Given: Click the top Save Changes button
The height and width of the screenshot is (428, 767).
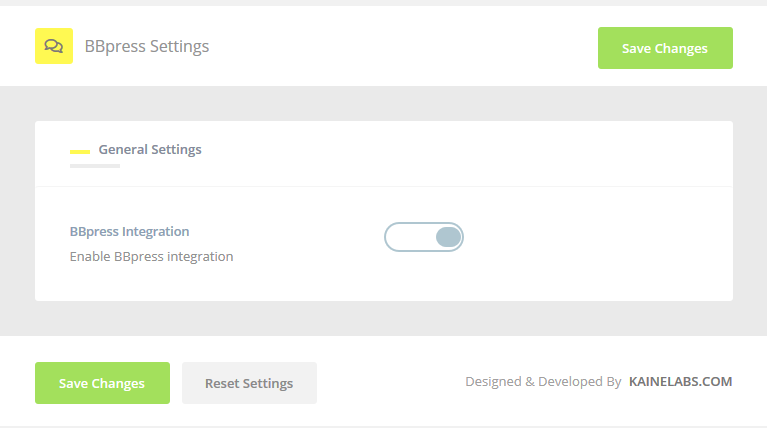Looking at the screenshot, I should (x=665, y=48).
